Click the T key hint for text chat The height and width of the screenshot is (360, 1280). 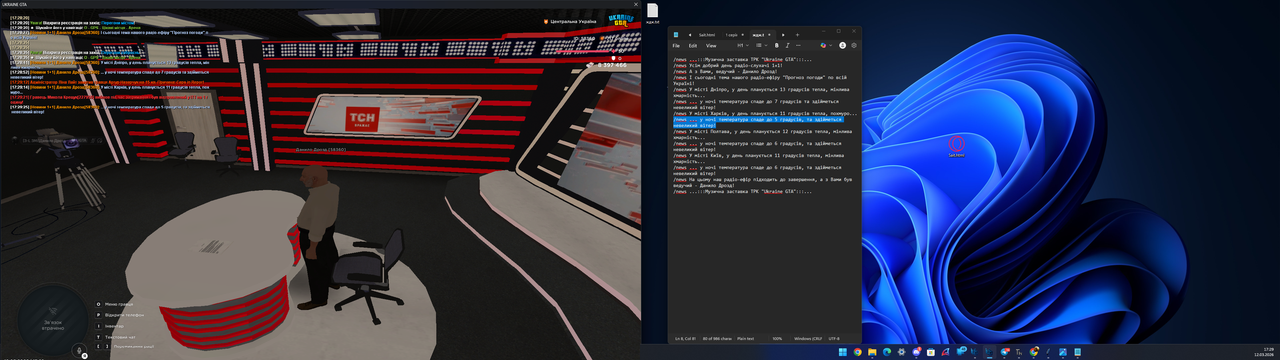coord(97,336)
